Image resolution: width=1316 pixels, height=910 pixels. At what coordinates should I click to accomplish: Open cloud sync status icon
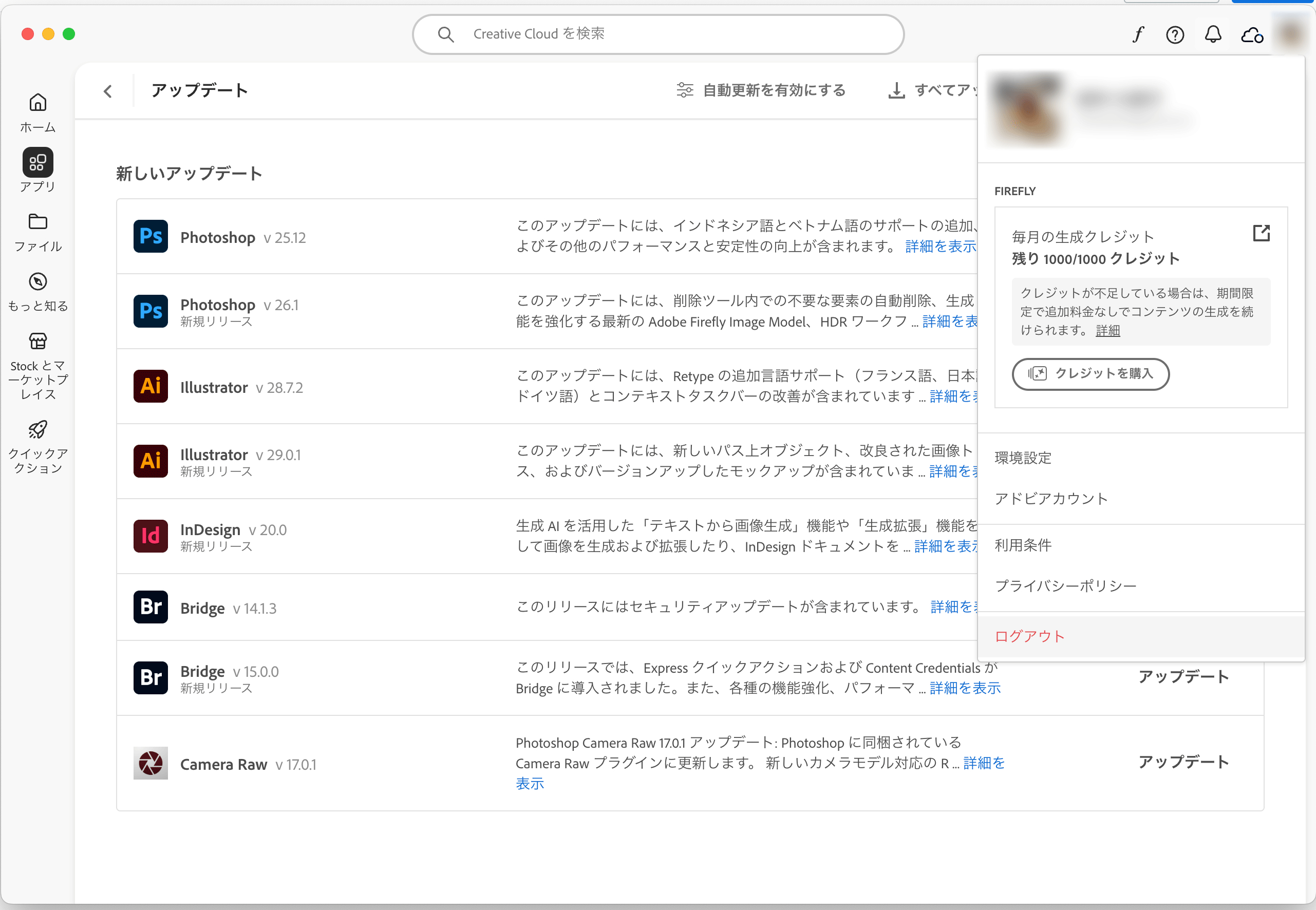(x=1252, y=35)
